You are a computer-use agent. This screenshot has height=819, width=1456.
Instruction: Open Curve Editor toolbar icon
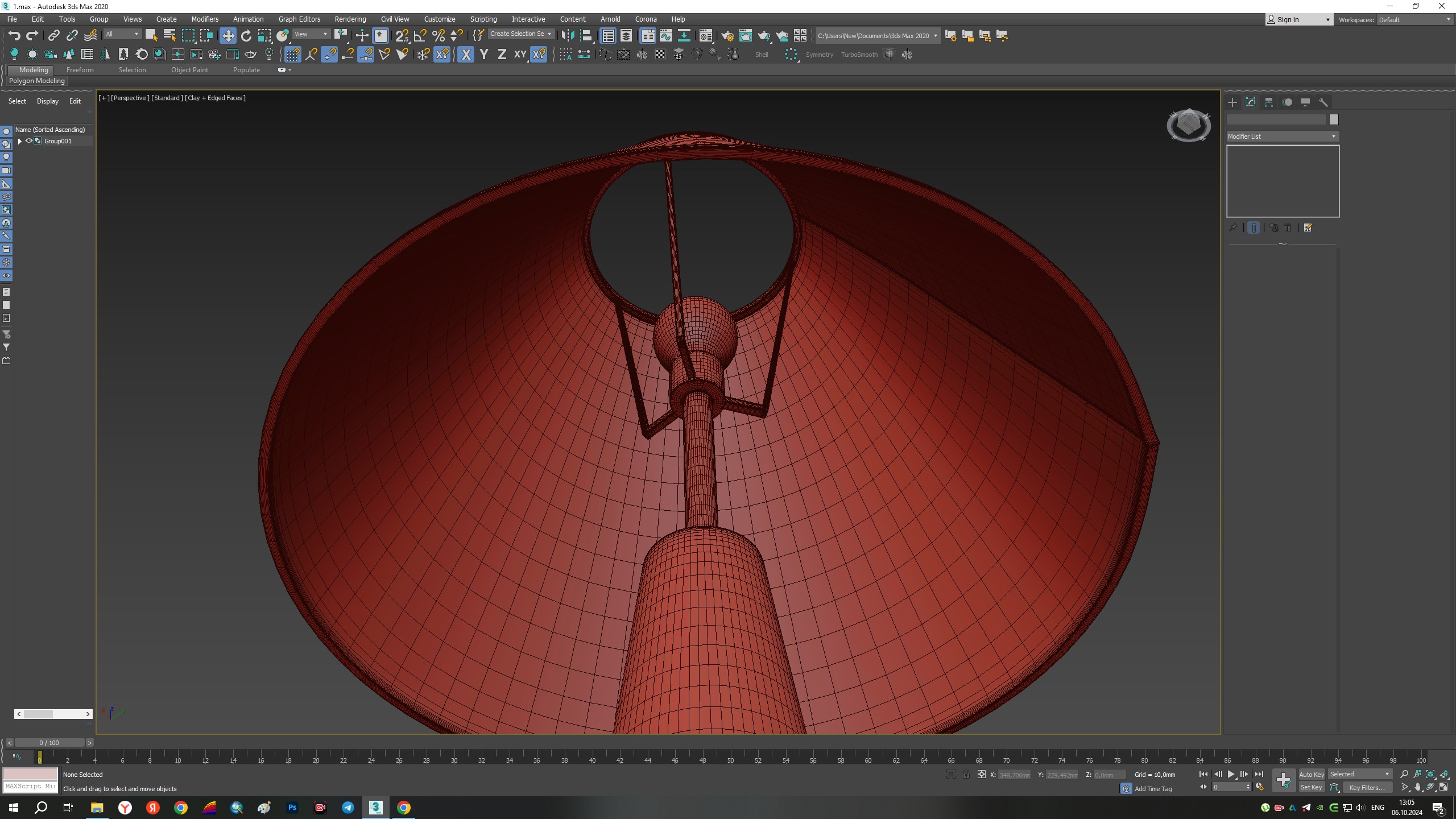click(x=666, y=36)
